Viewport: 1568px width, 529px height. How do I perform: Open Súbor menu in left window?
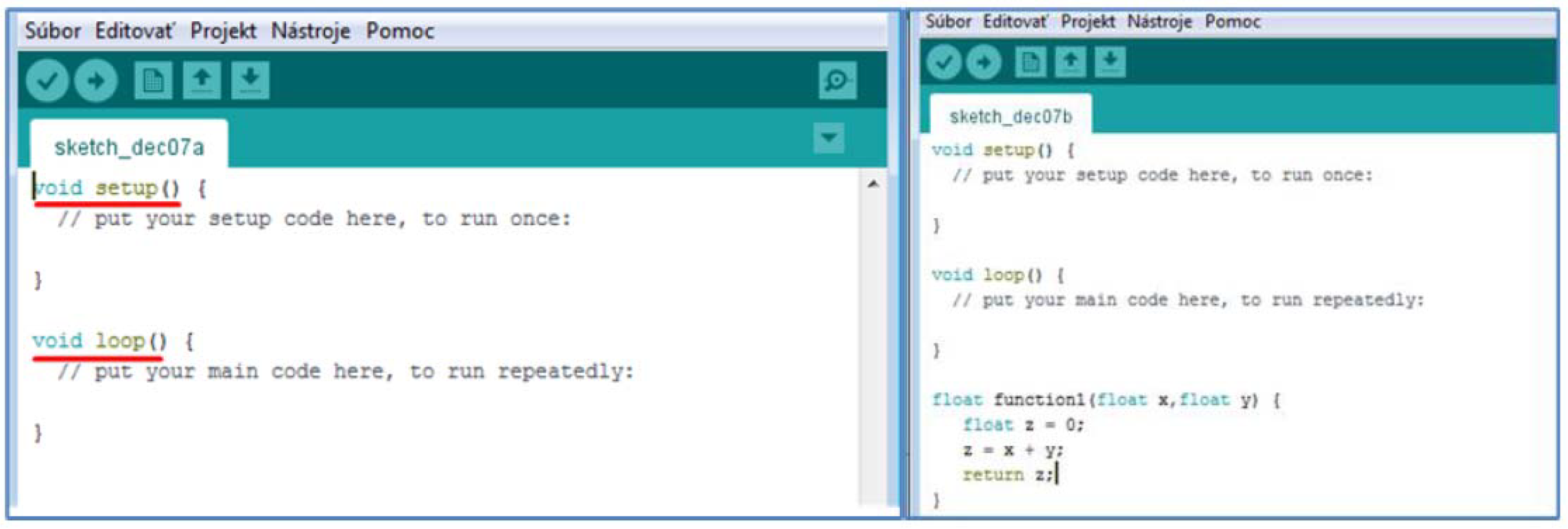(52, 31)
